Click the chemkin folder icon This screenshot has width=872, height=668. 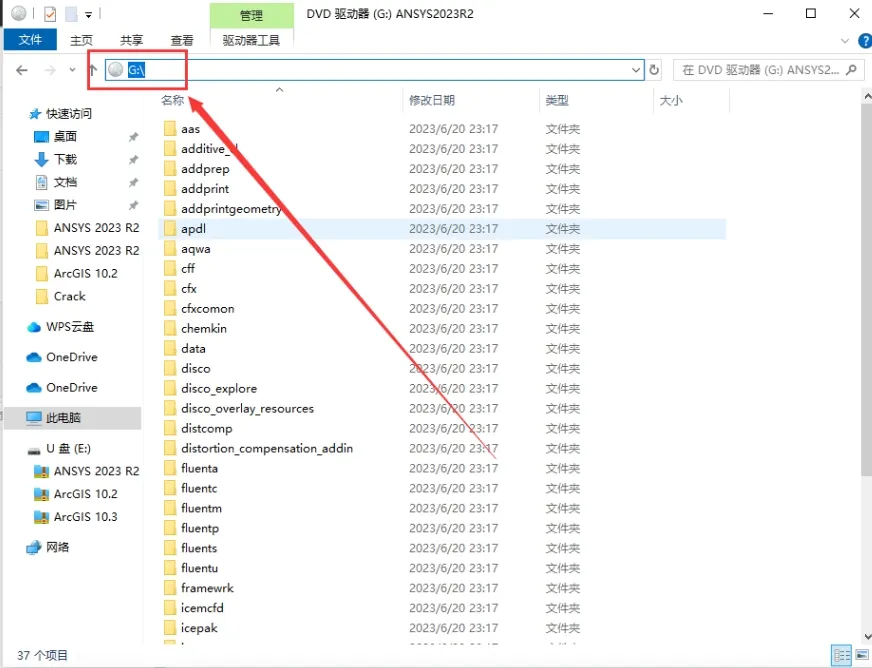170,329
